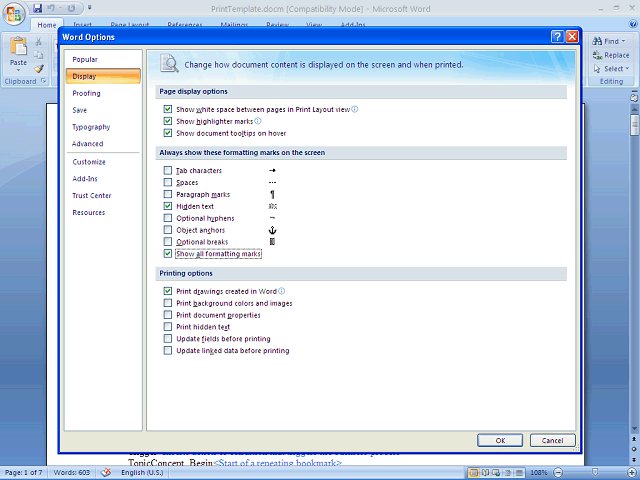Click the Office Button in Word window
640x480 pixels.
coord(14,14)
